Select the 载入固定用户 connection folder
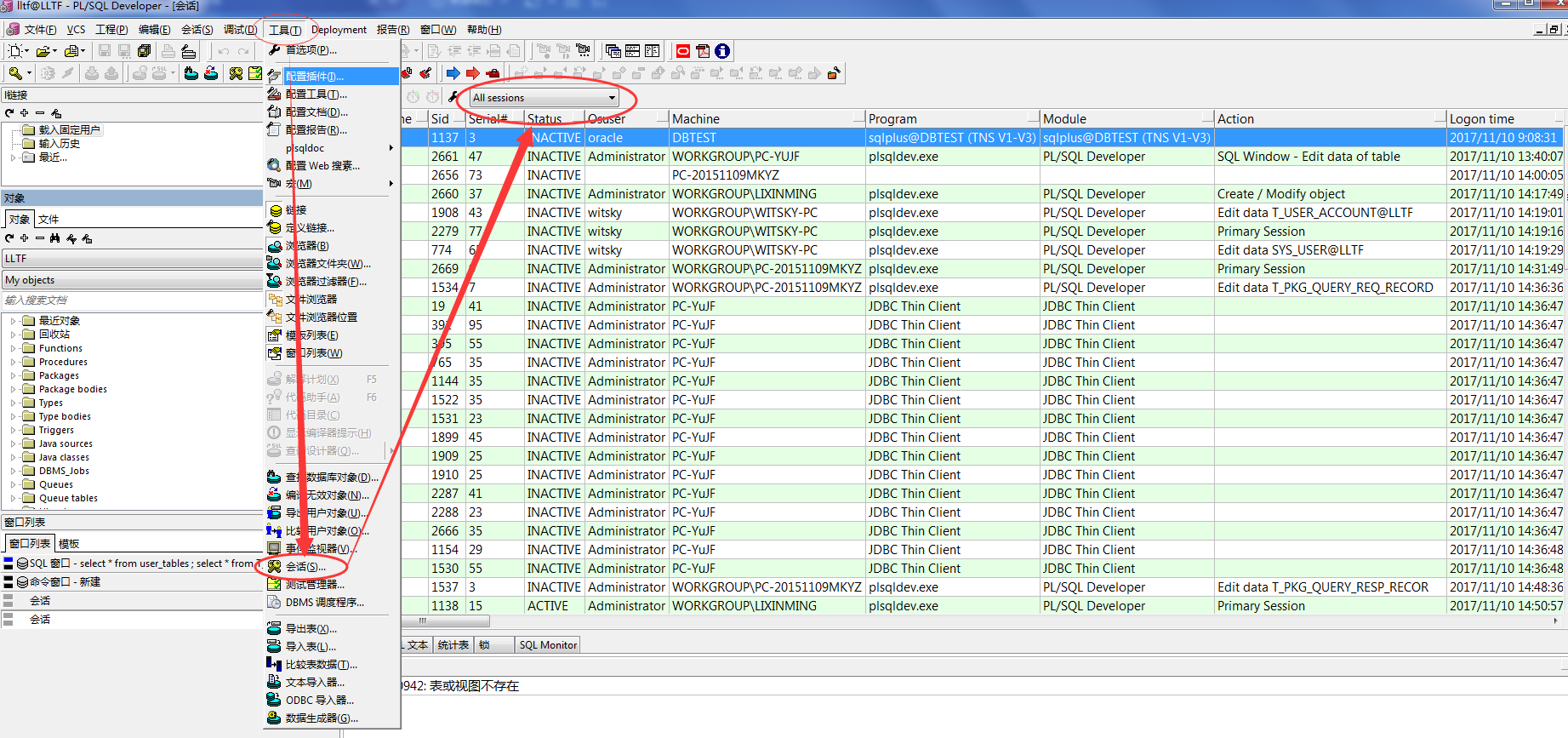The height and width of the screenshot is (738, 1568). click(70, 130)
